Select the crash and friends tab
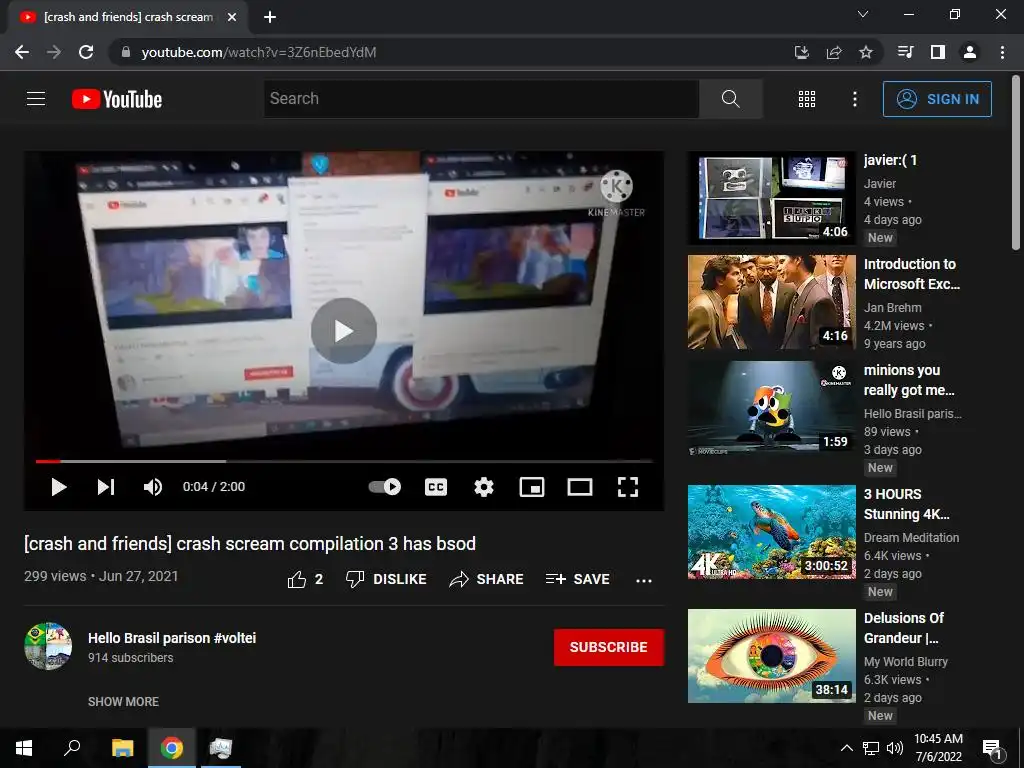1024x768 pixels. (128, 17)
